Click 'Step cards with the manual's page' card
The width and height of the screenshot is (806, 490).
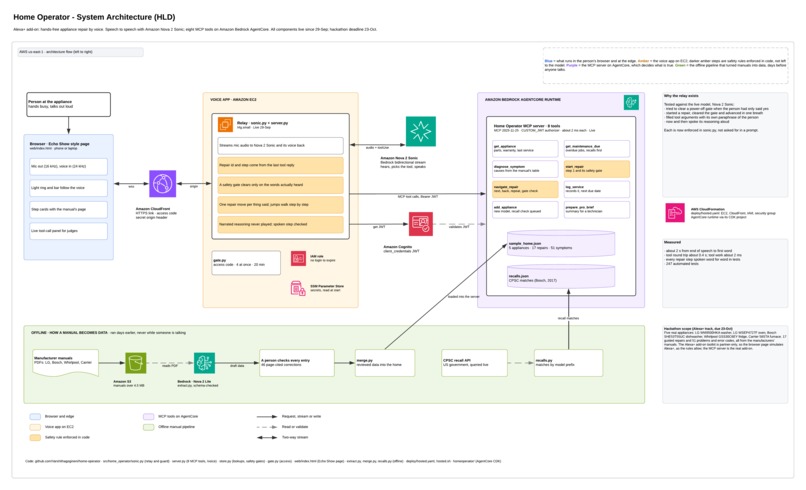pos(68,210)
